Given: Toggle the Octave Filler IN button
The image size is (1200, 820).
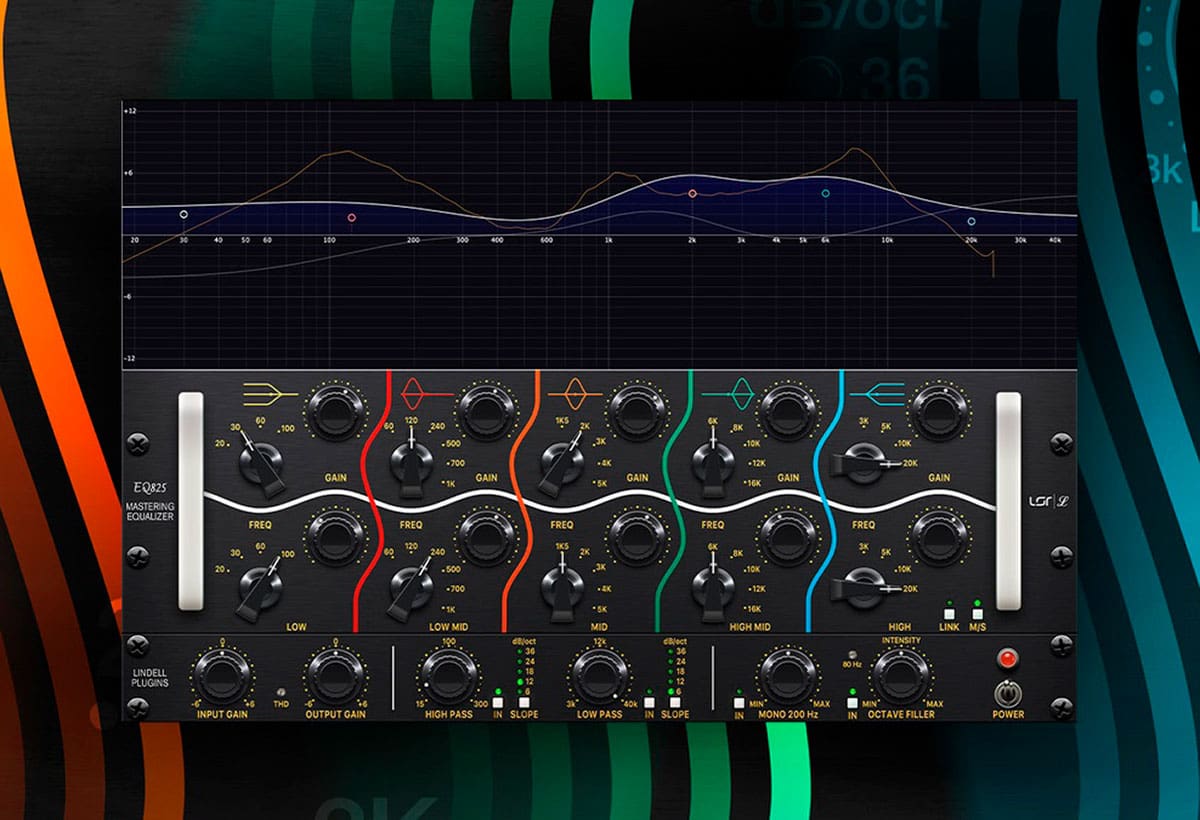Looking at the screenshot, I should coord(852,703).
